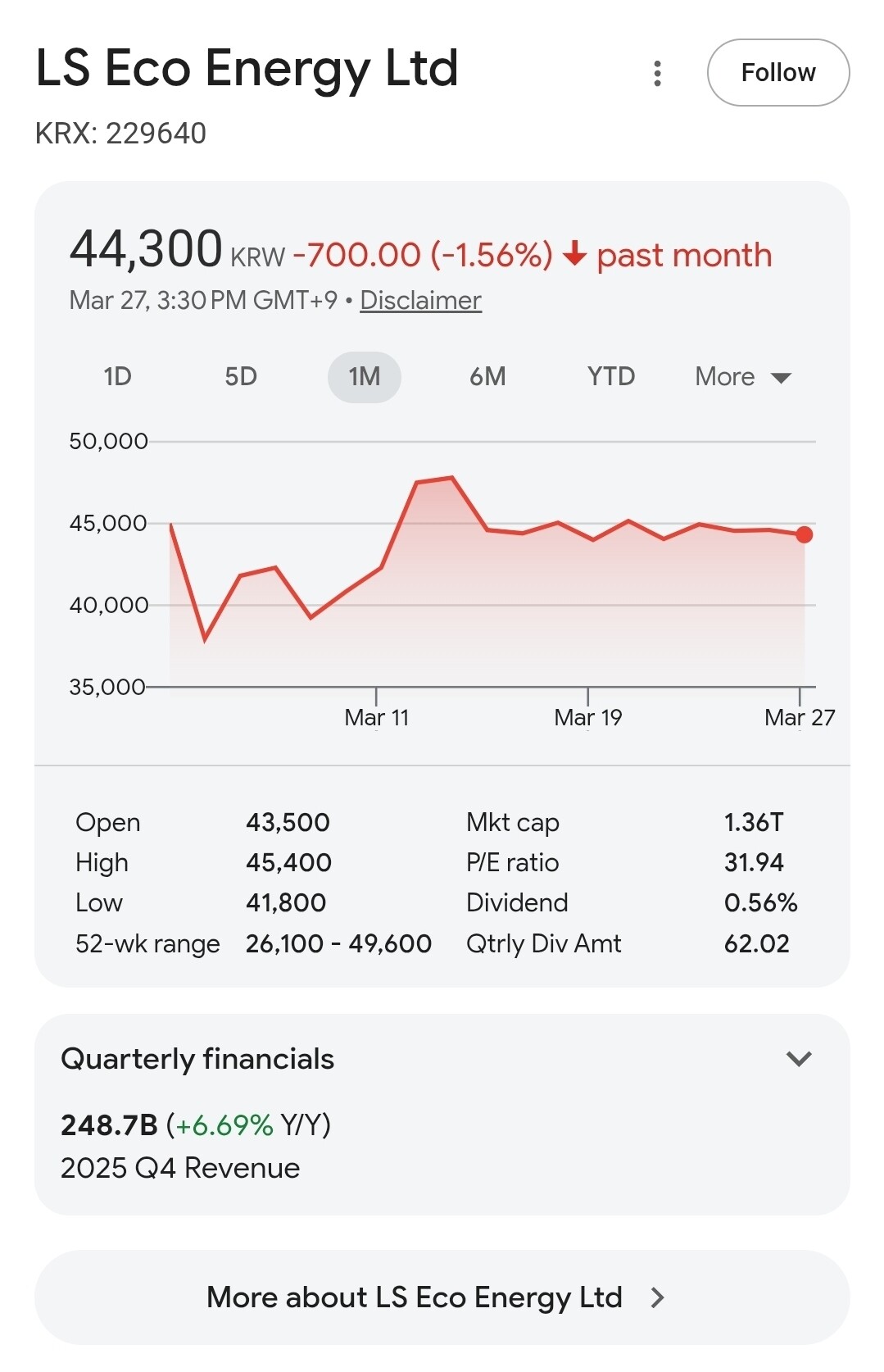The image size is (884, 1372).
Task: Open the Disclaimer link
Action: 420,301
